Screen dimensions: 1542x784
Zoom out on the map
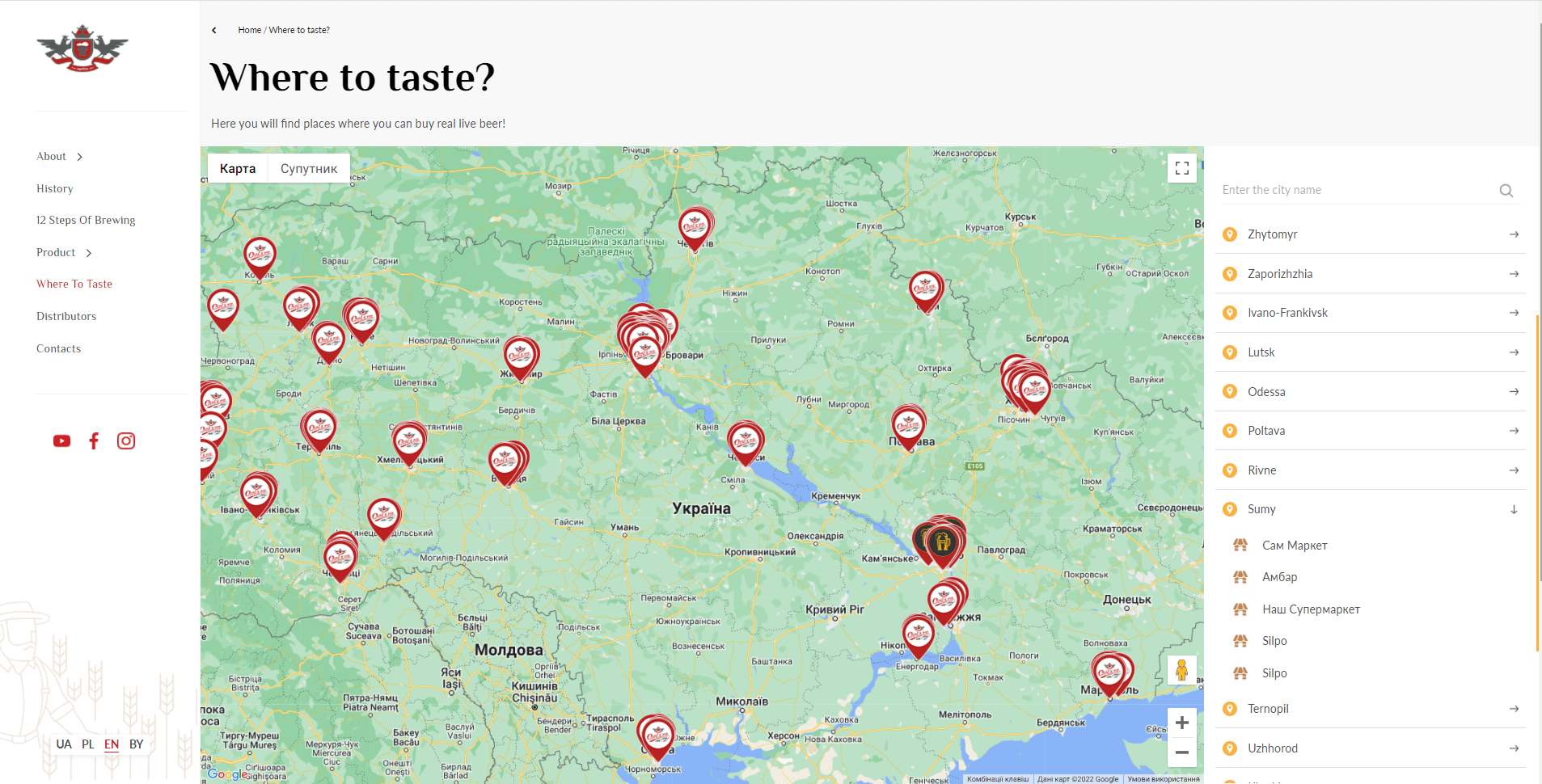point(1182,752)
